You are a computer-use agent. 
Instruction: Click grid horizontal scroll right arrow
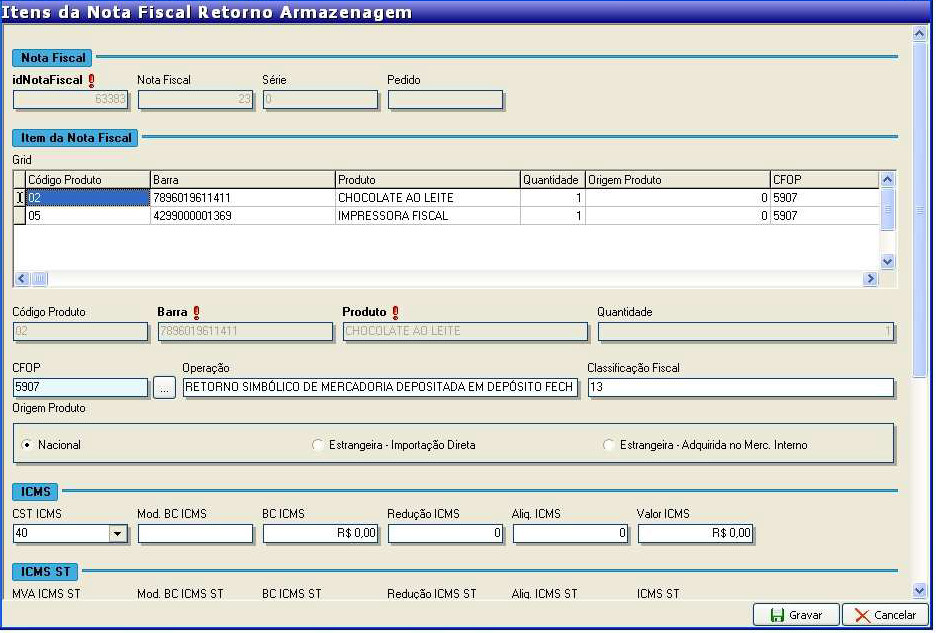click(x=870, y=279)
